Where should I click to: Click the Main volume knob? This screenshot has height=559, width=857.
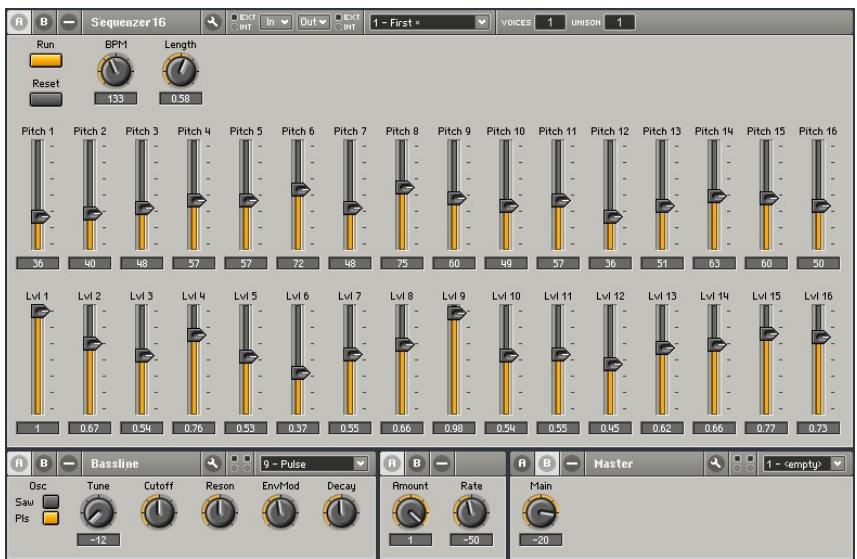point(541,513)
